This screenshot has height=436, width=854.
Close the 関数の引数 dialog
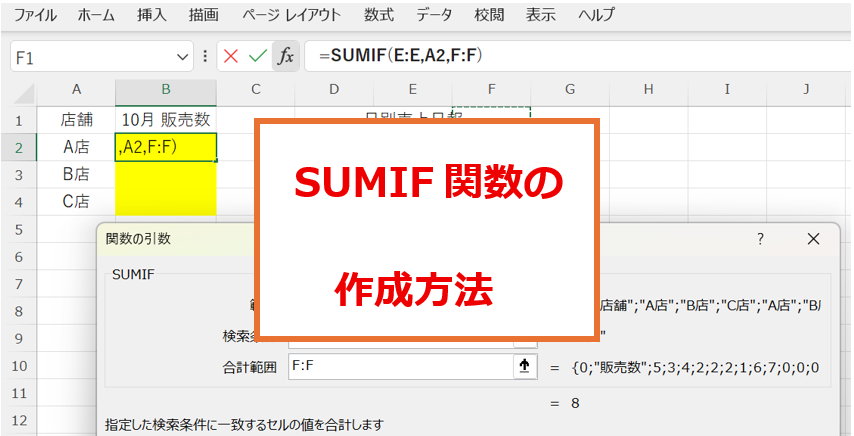coord(813,239)
